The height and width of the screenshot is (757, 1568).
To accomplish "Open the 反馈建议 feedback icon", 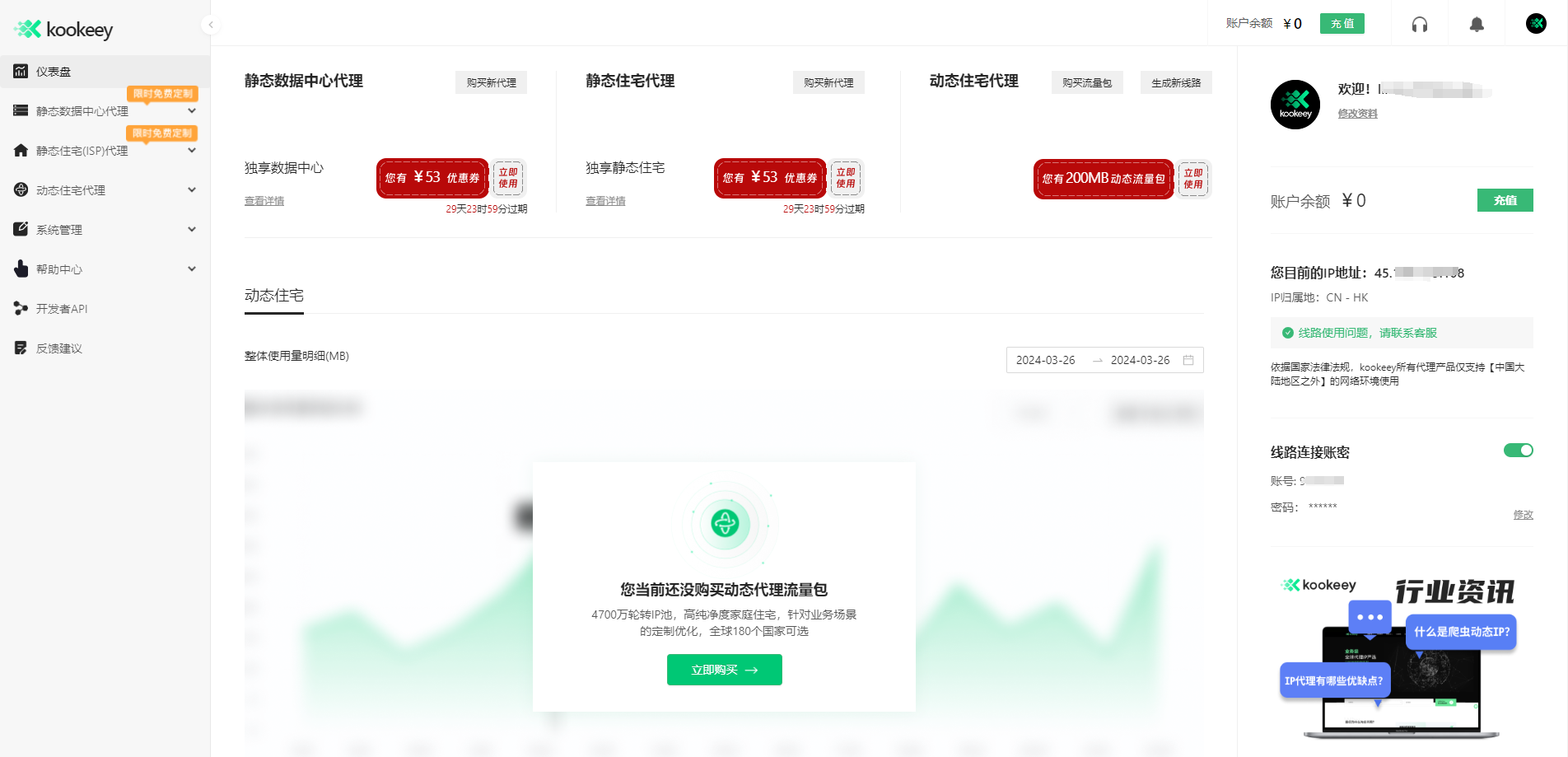I will tap(21, 348).
